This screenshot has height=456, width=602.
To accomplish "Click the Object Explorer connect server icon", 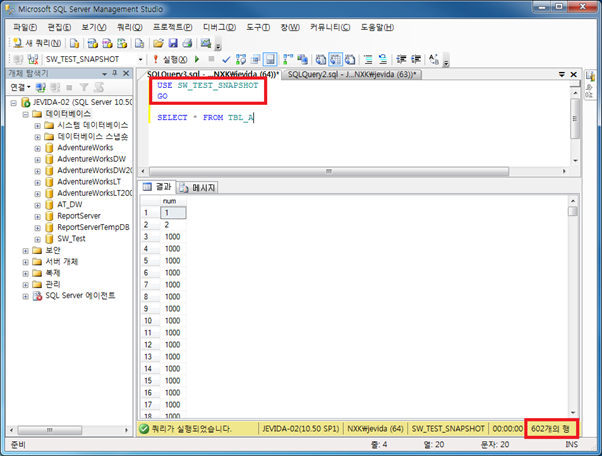I will click(40, 88).
